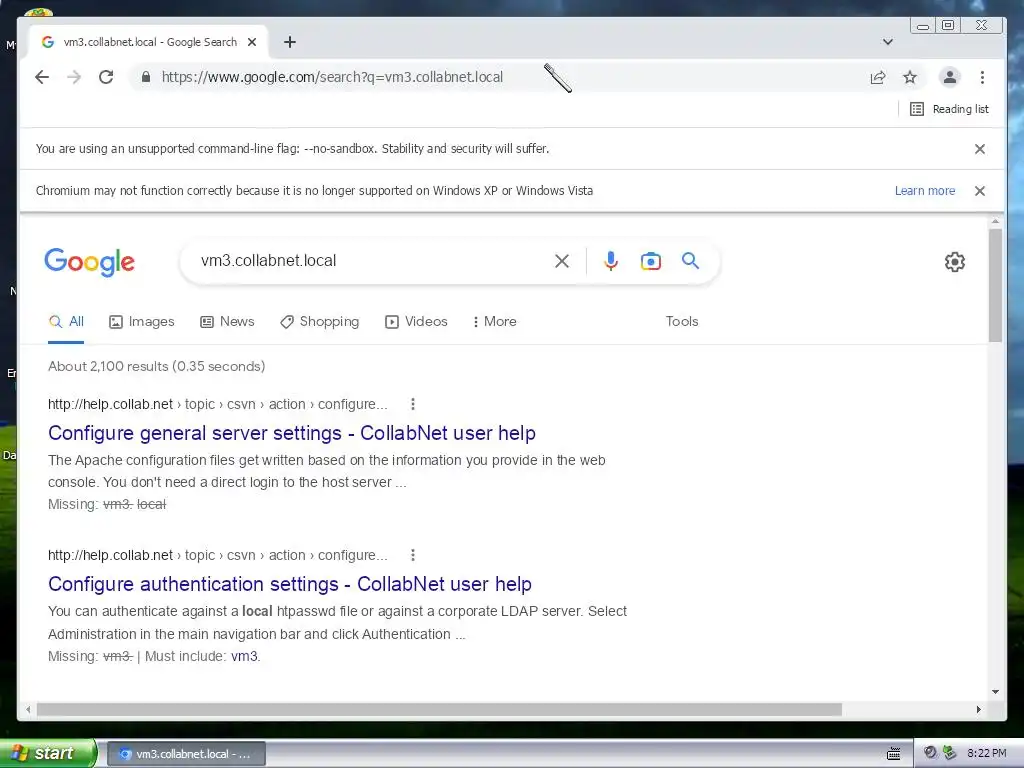This screenshot has width=1024, height=768.
Task: Dismiss the no-sandbox warning bar
Action: click(x=980, y=149)
